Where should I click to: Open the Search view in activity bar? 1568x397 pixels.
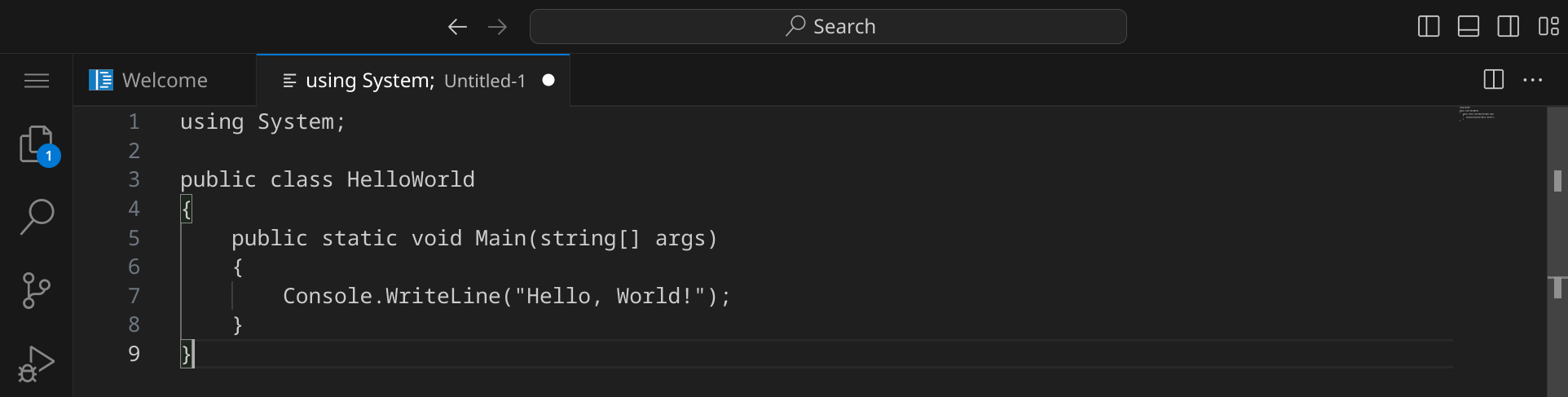(x=37, y=217)
